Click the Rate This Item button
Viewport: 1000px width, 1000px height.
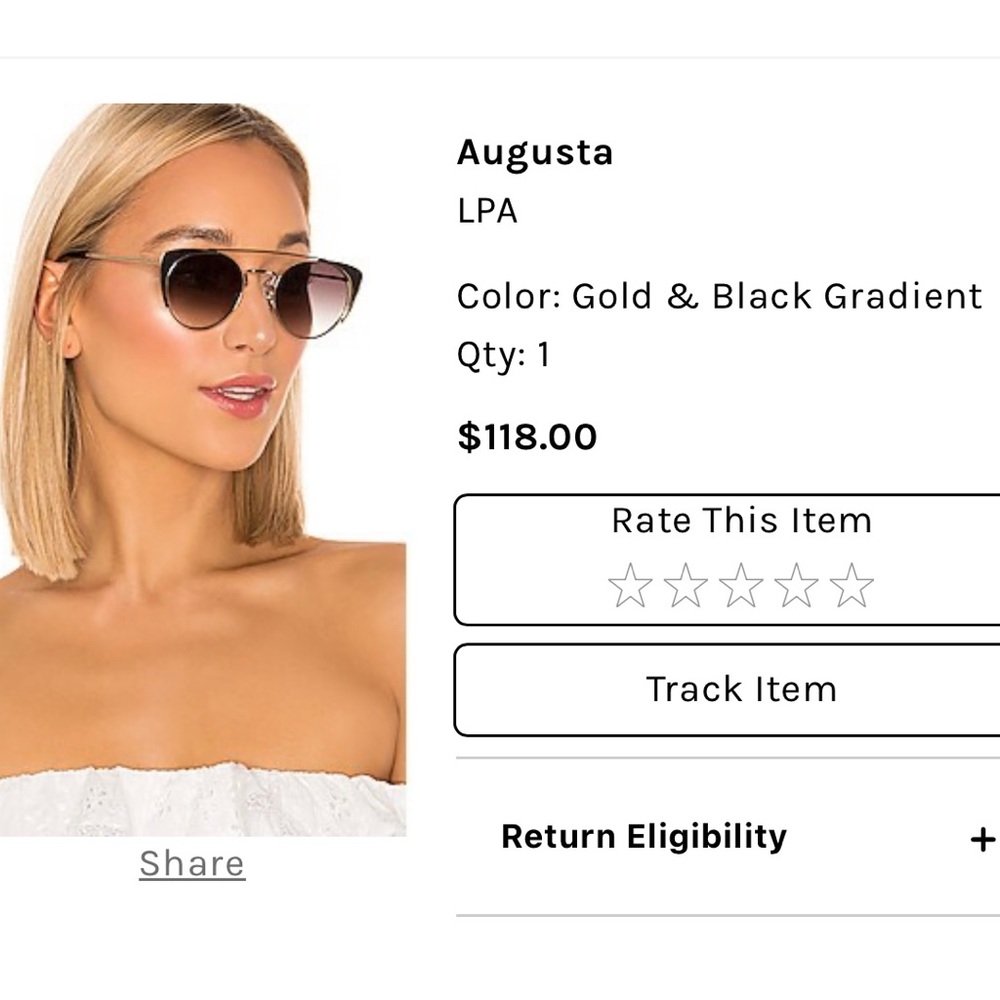(x=742, y=521)
